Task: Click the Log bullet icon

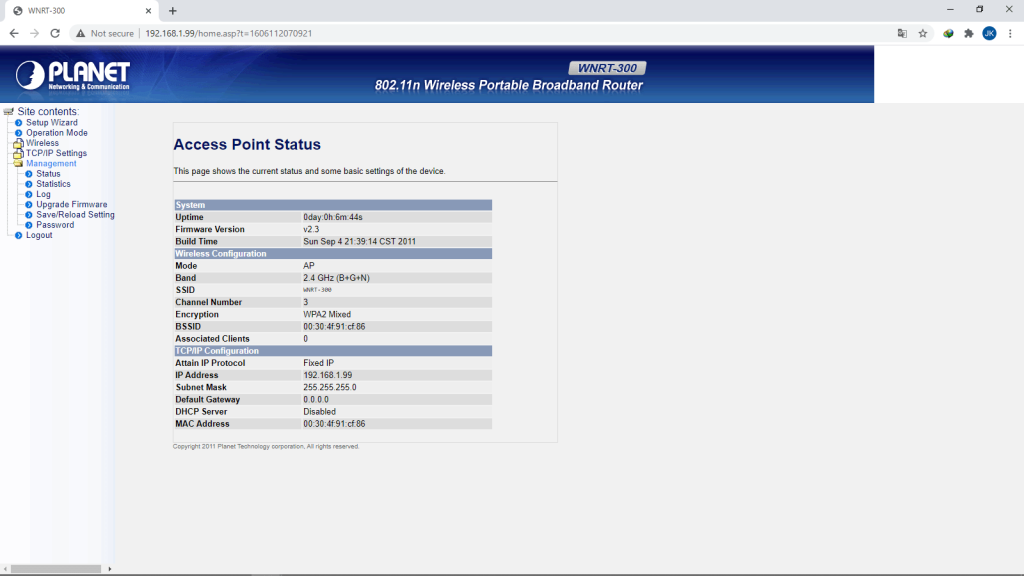Action: click(29, 195)
